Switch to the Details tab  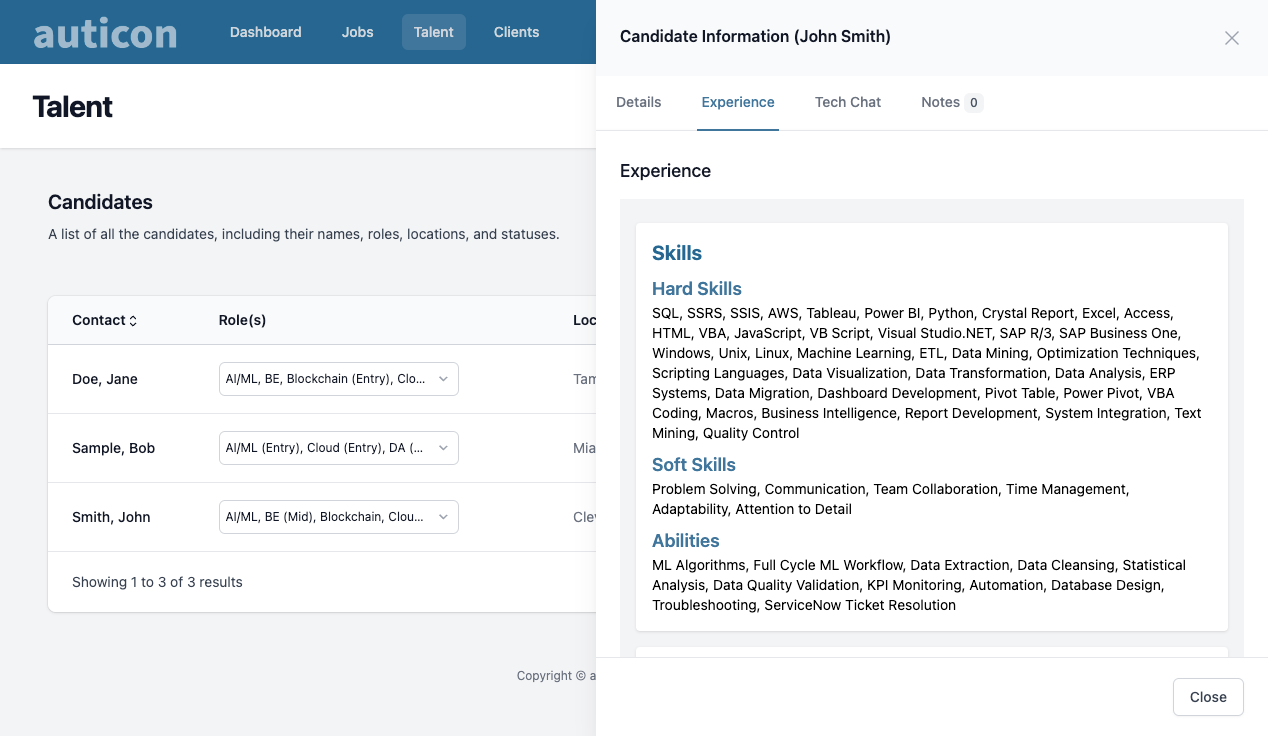pyautogui.click(x=638, y=102)
